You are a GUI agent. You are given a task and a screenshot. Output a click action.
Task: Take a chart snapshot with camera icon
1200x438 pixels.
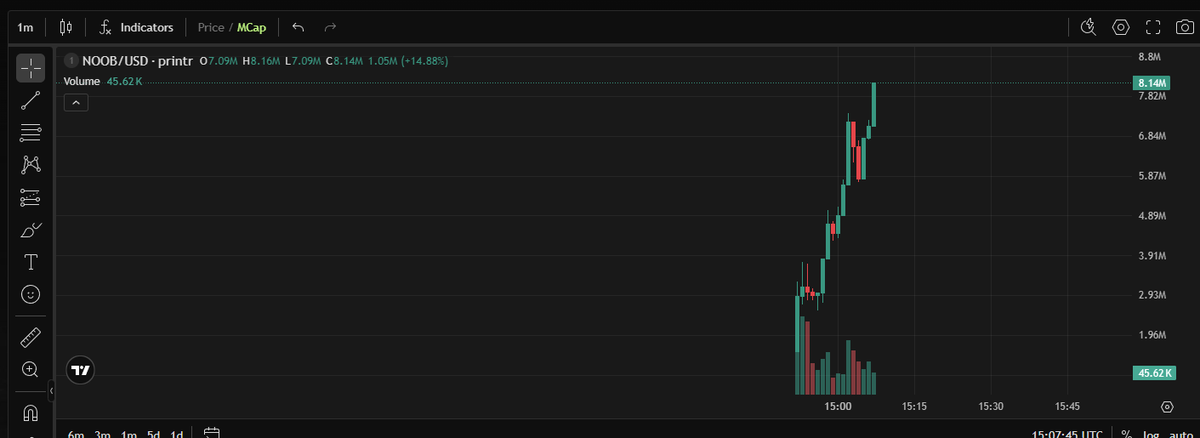[1183, 27]
